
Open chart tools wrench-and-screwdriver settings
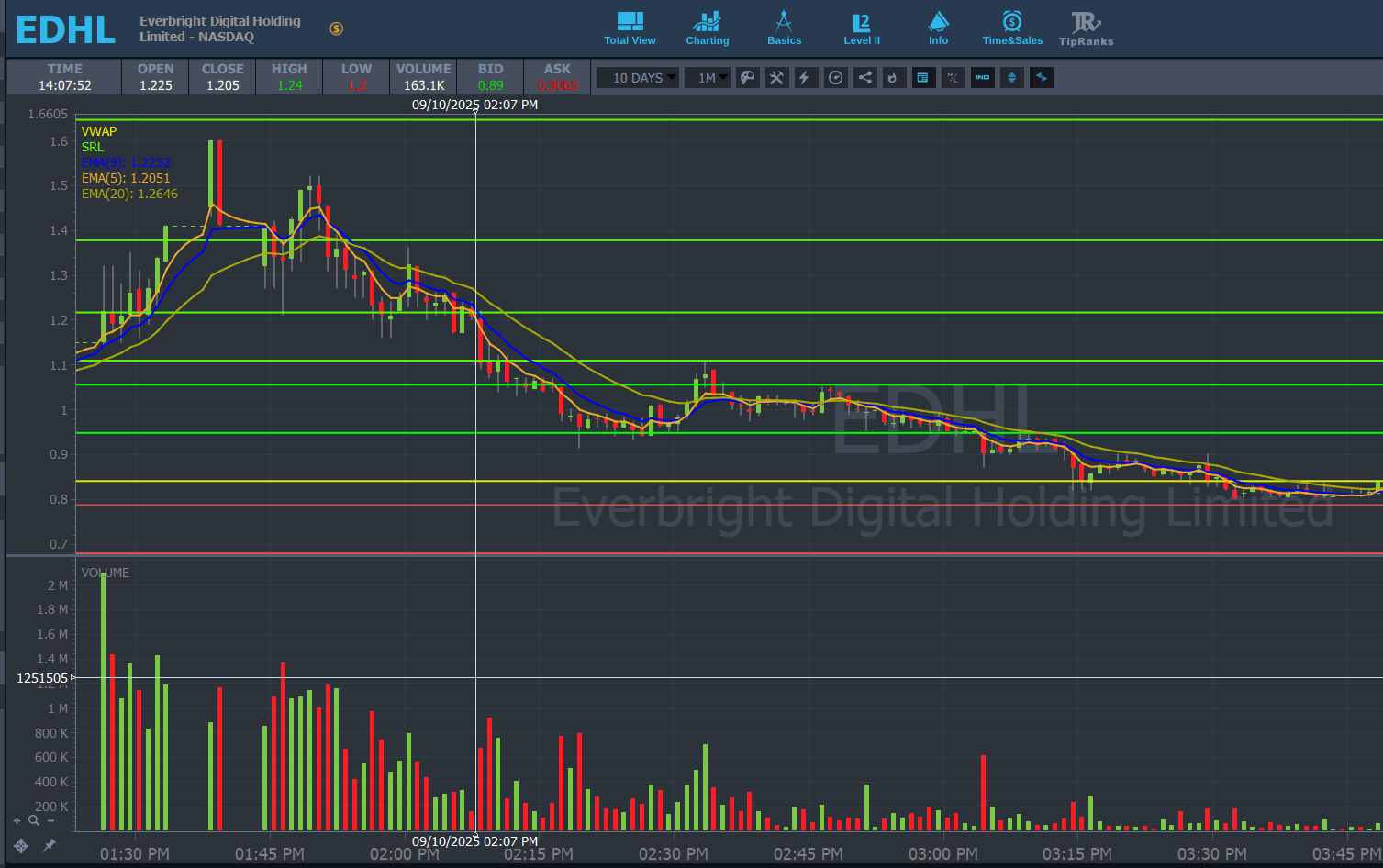(x=776, y=78)
